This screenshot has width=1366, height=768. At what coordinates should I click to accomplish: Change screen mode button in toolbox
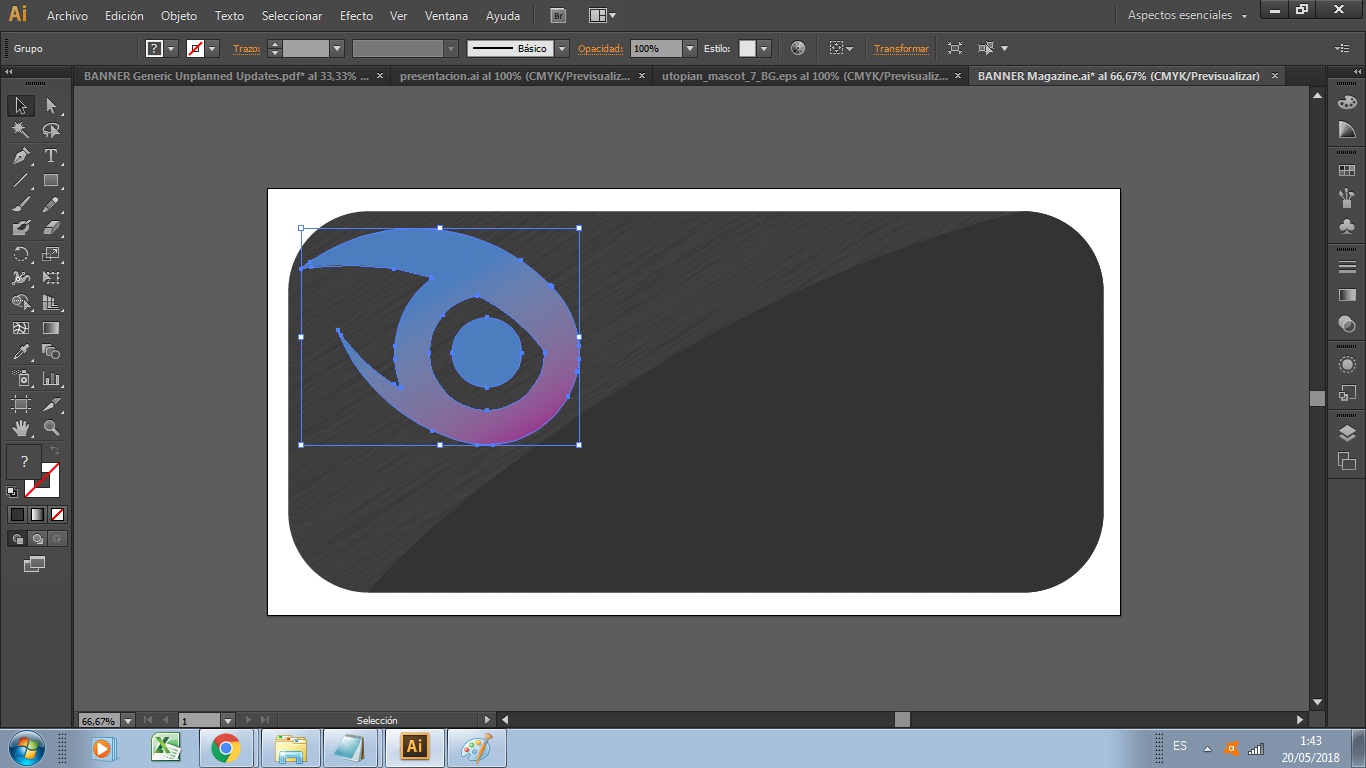[x=35, y=565]
